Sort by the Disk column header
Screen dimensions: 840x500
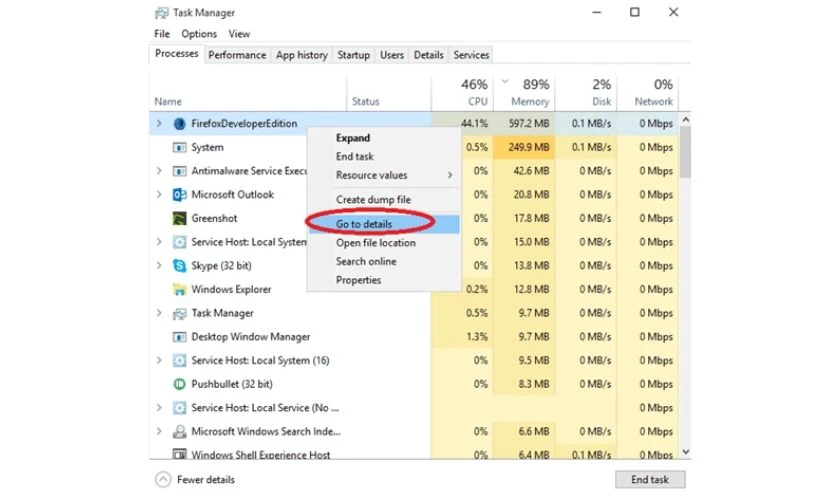click(586, 93)
